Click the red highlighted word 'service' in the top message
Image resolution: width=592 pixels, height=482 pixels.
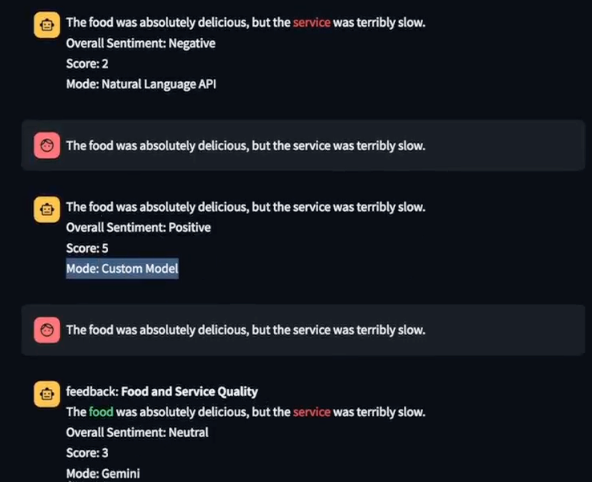tap(311, 23)
